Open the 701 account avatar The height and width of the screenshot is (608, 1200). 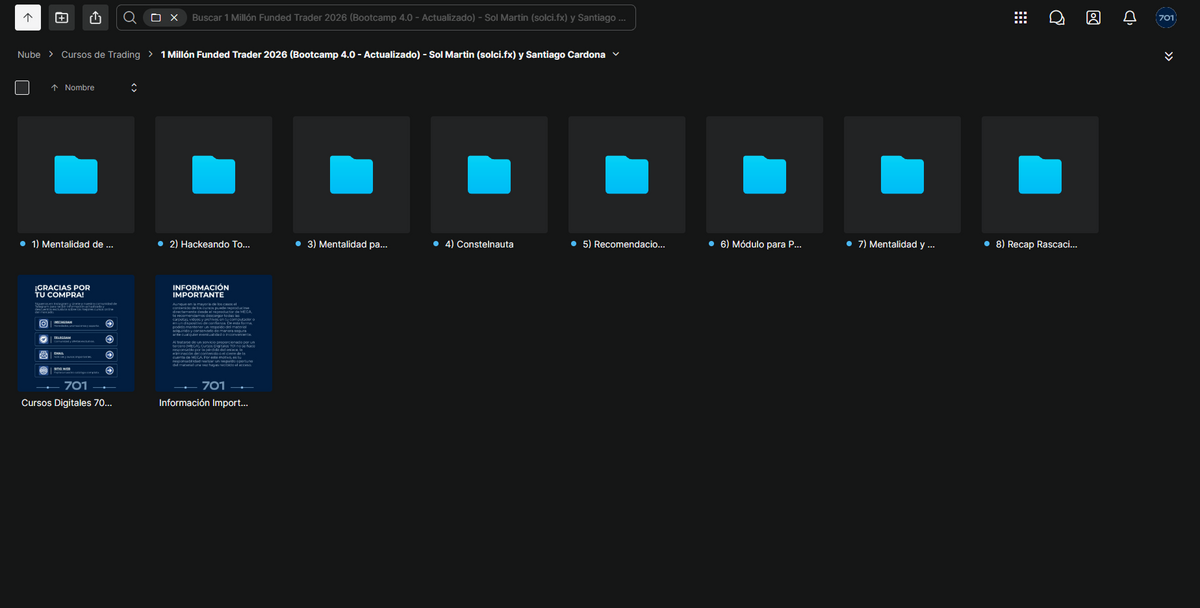click(x=1166, y=17)
